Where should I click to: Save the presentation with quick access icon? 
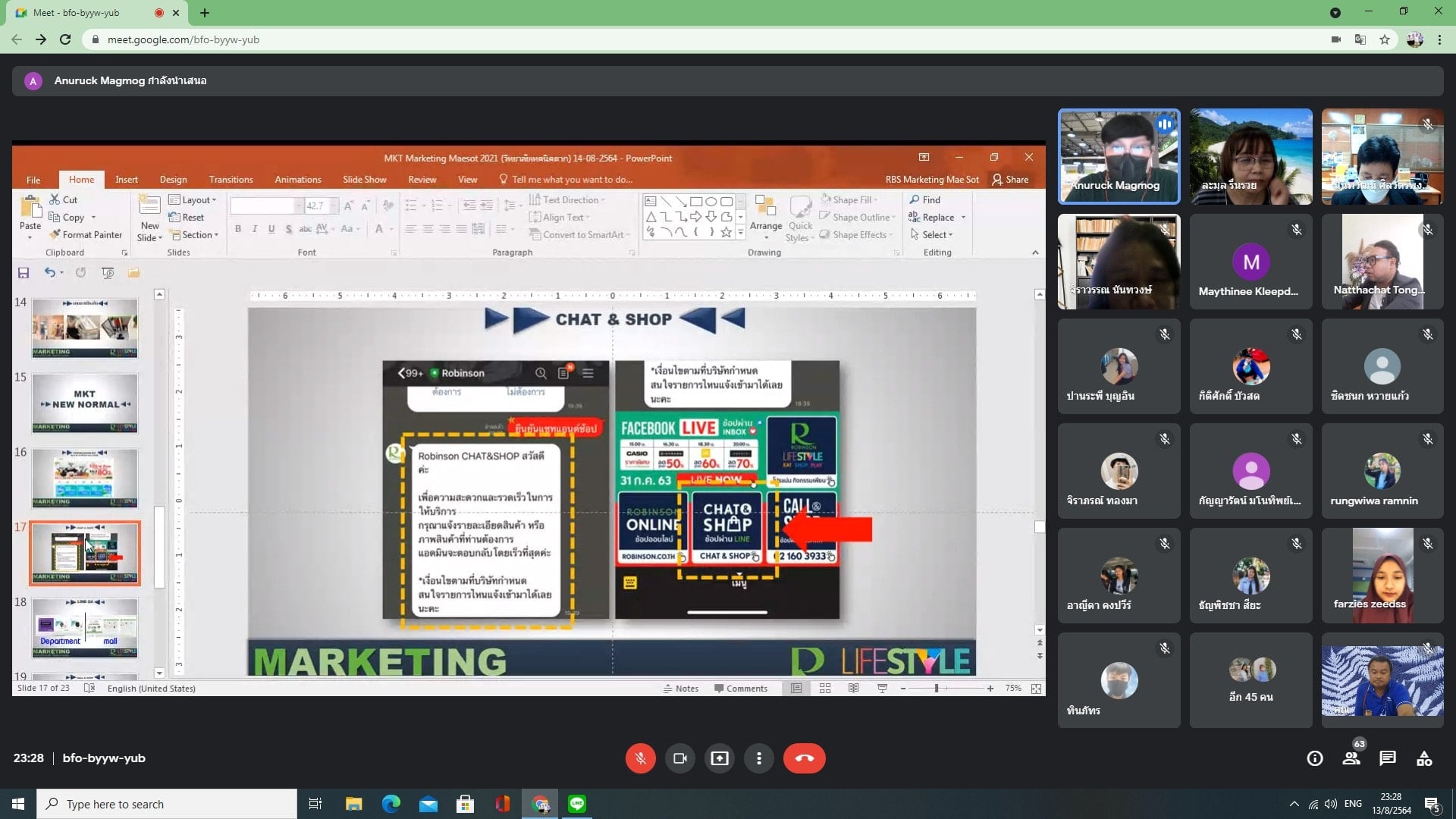point(24,273)
